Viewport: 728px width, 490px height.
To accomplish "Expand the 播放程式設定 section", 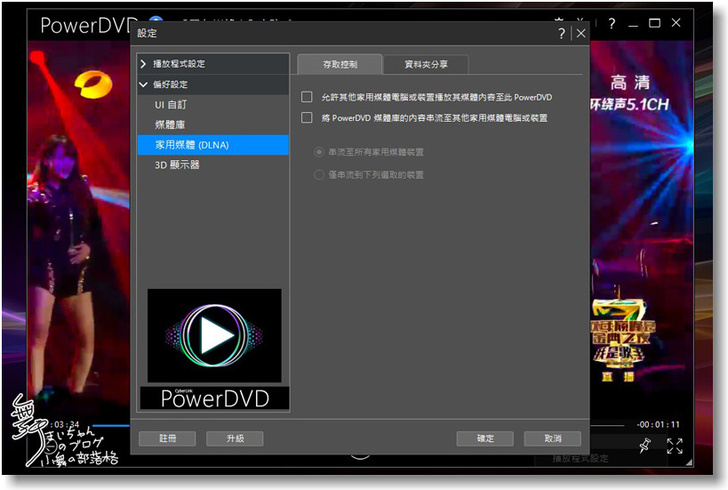I will click(143, 64).
